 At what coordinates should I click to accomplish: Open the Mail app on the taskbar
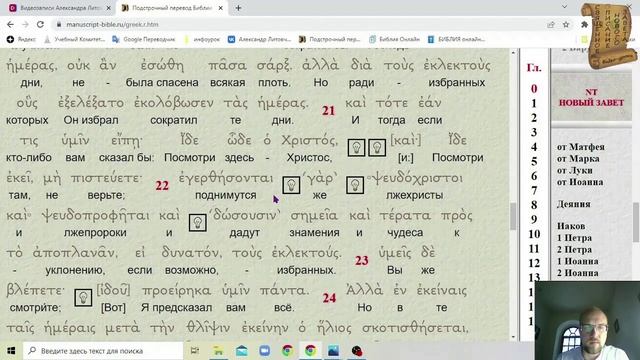[242, 351]
